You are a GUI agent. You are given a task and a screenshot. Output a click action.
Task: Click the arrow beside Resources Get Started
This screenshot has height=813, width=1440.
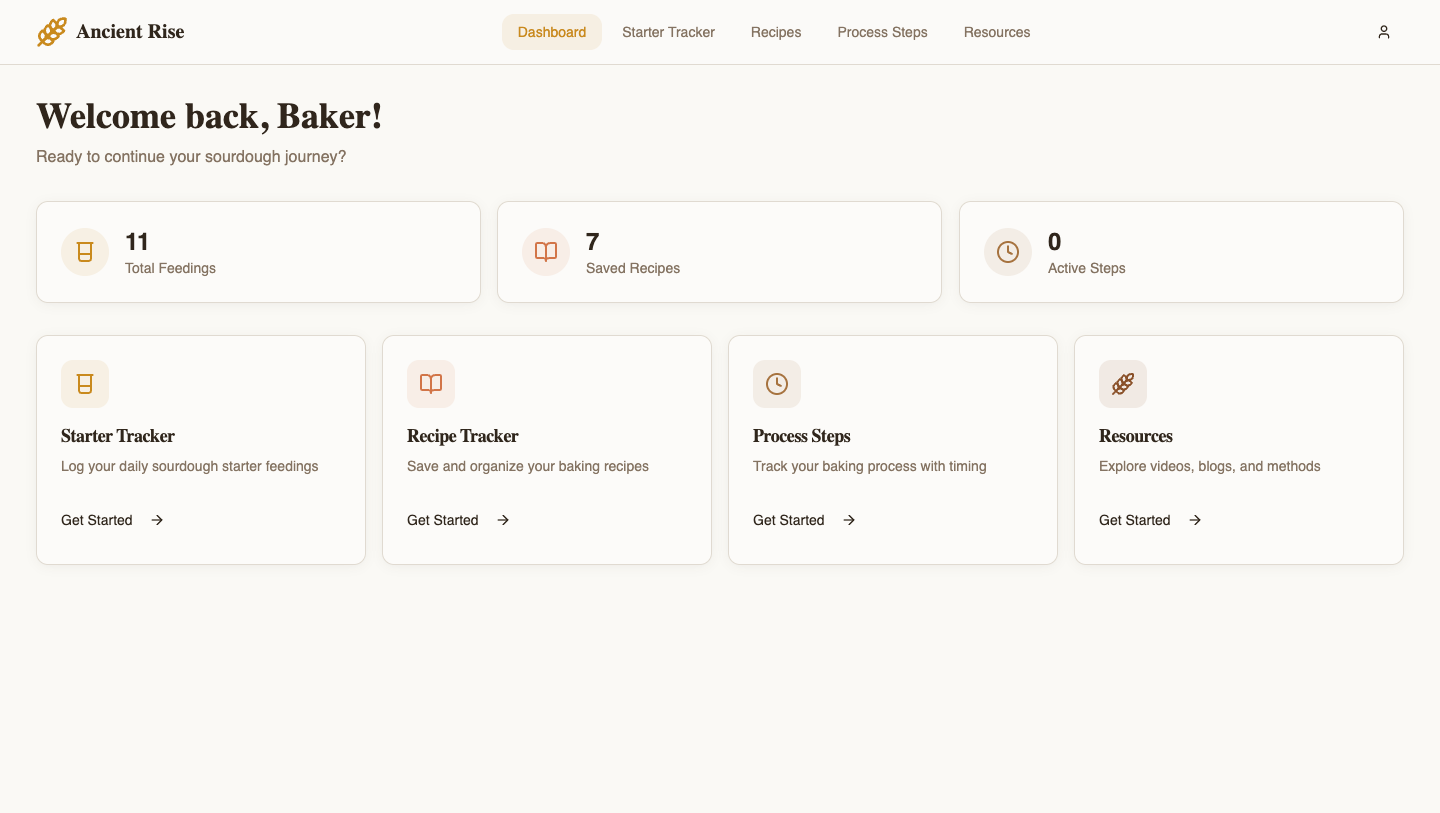pyautogui.click(x=1195, y=520)
